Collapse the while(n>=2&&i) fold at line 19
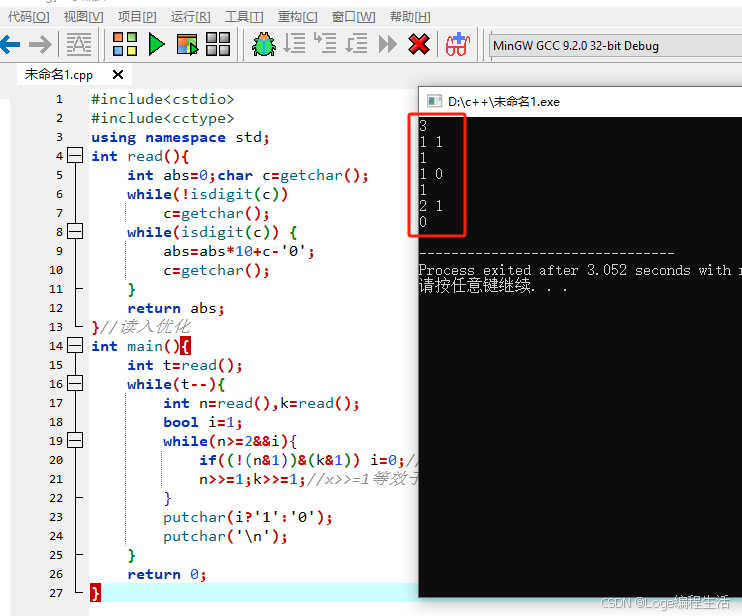 (x=75, y=440)
